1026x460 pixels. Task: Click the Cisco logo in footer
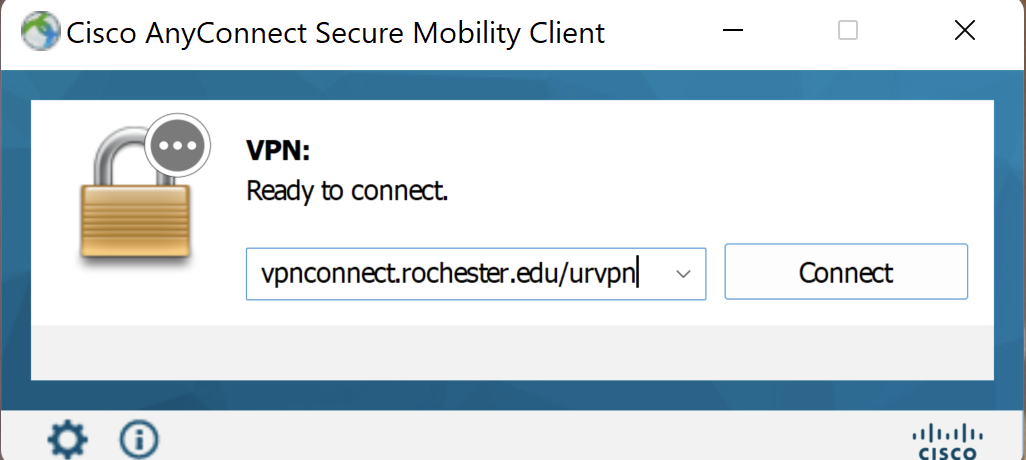947,442
